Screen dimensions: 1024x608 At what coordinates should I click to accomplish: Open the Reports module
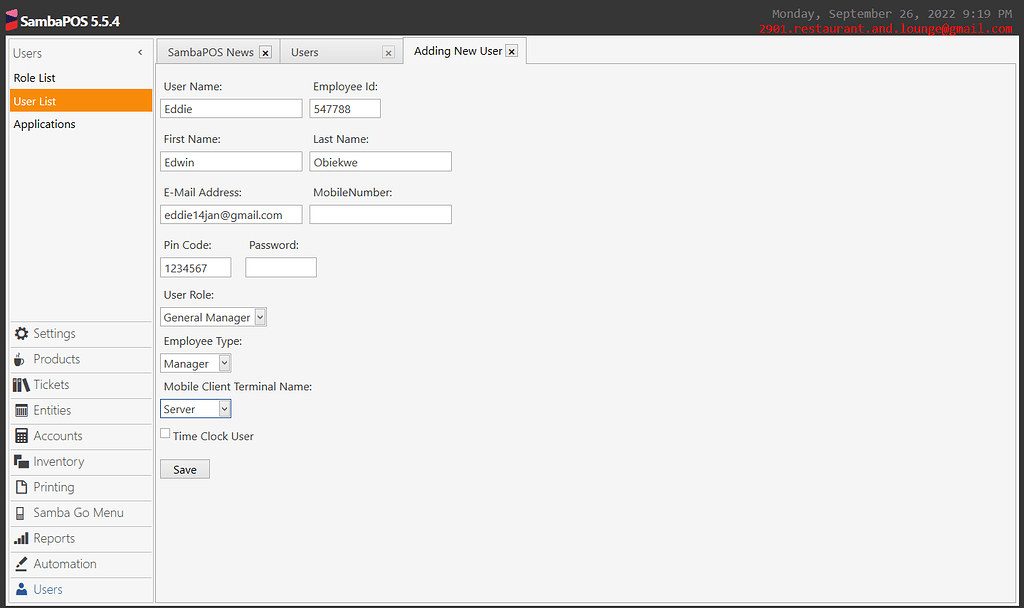[54, 538]
